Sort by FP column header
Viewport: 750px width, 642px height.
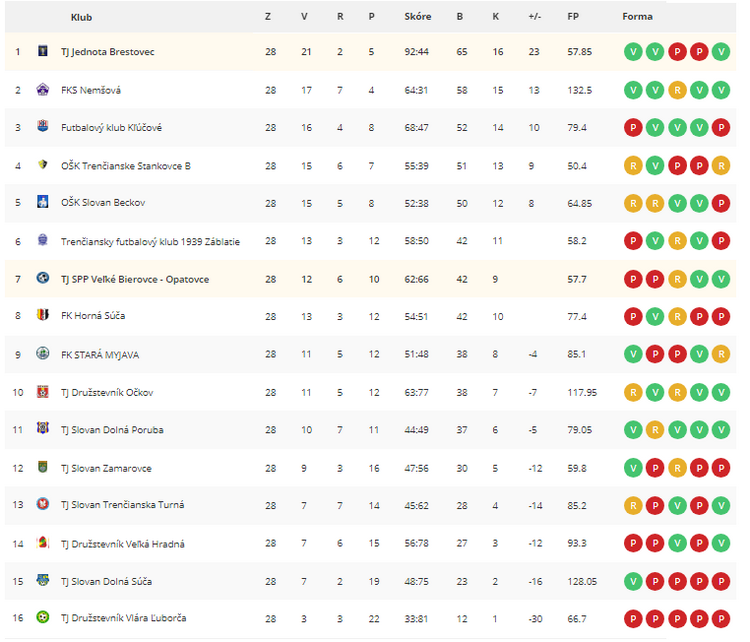573,16
